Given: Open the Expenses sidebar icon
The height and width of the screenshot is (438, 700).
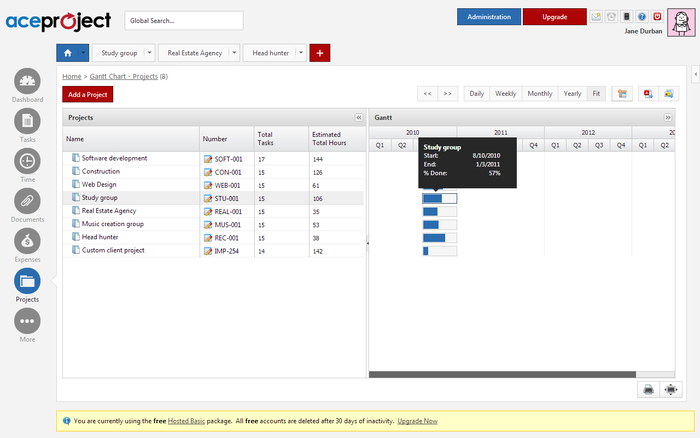Looking at the screenshot, I should (27, 242).
